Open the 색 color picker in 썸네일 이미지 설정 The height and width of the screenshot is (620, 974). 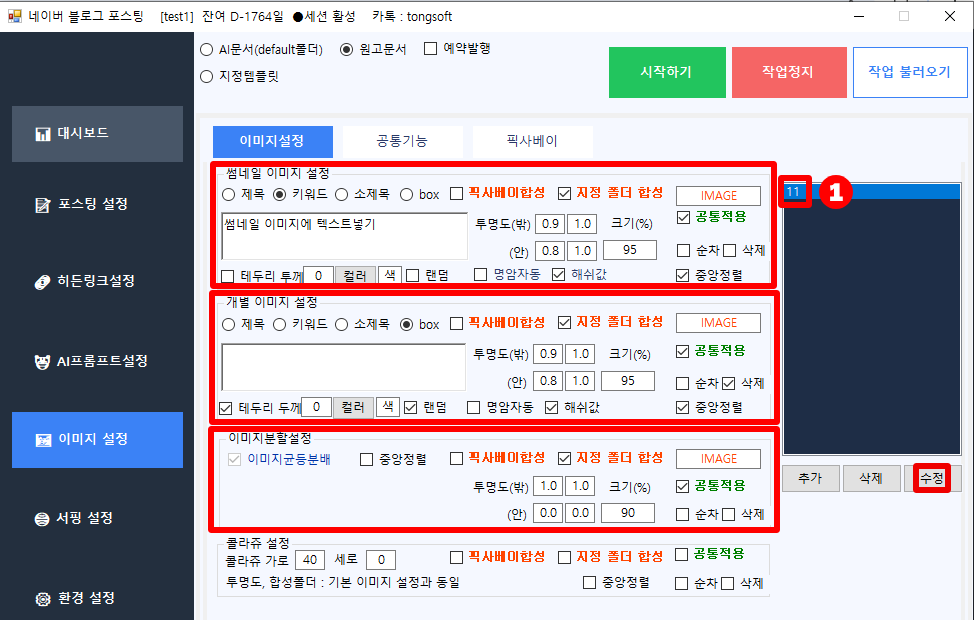(389, 275)
